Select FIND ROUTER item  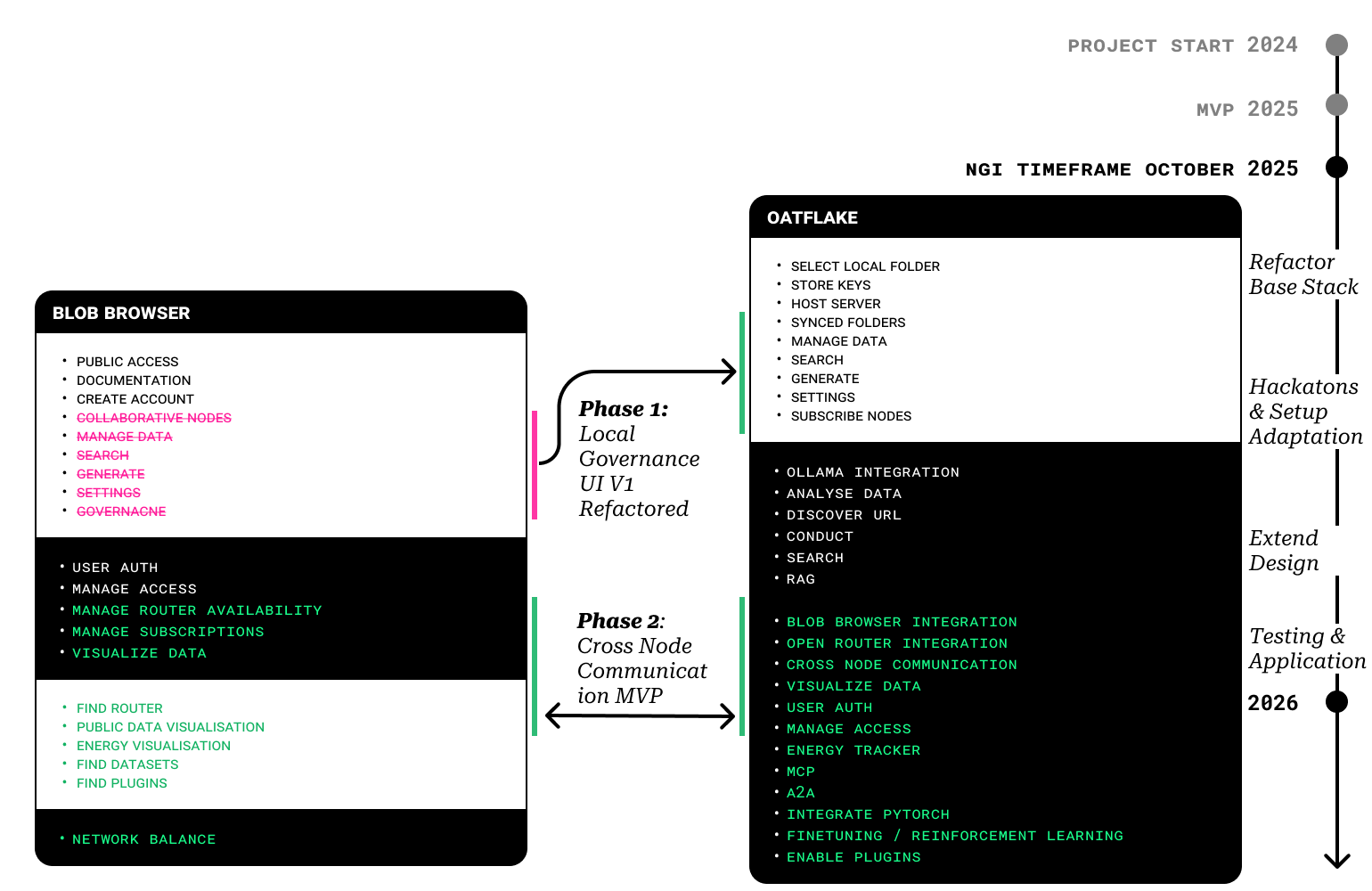pyautogui.click(x=119, y=708)
